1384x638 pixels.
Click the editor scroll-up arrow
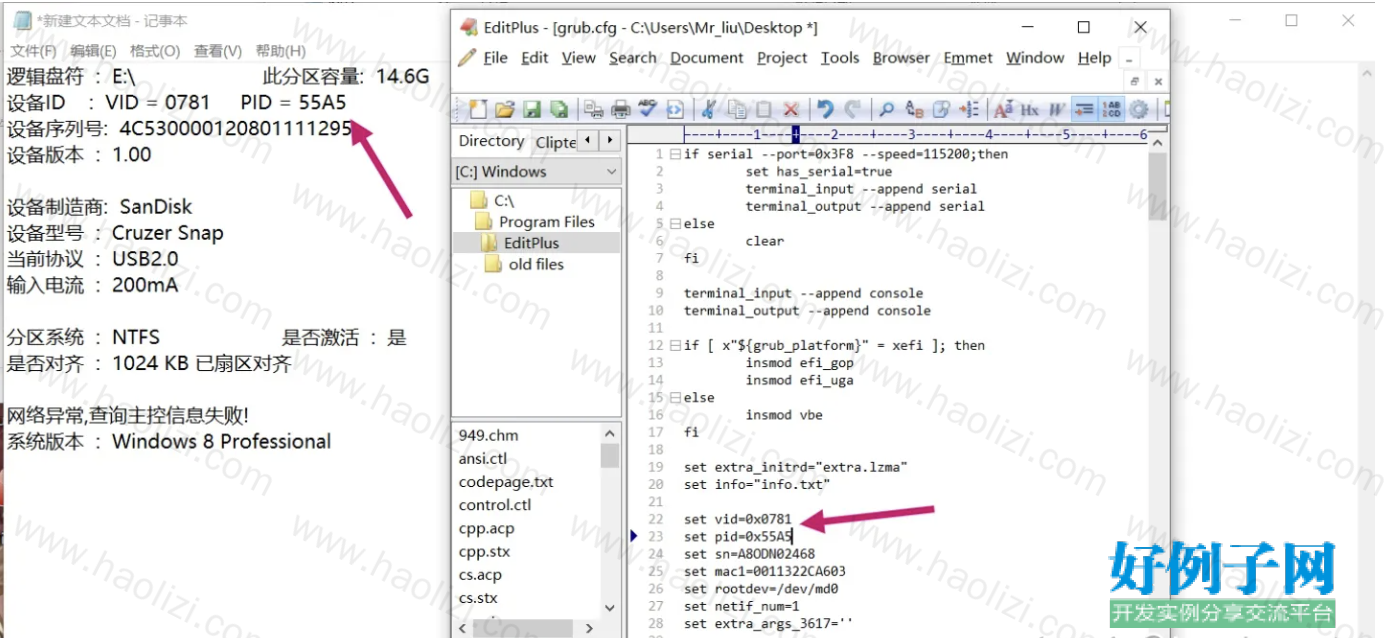[x=1157, y=145]
